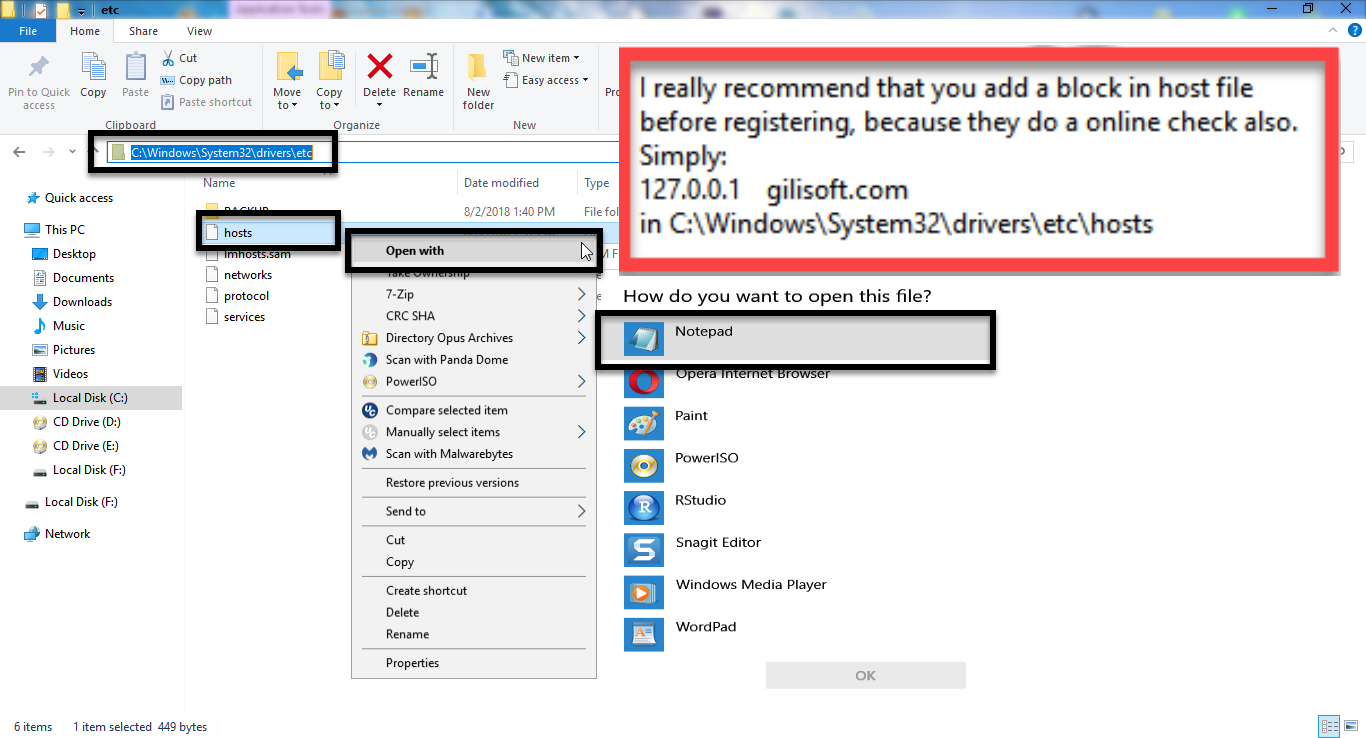Sort by the Type column header

pos(597,183)
